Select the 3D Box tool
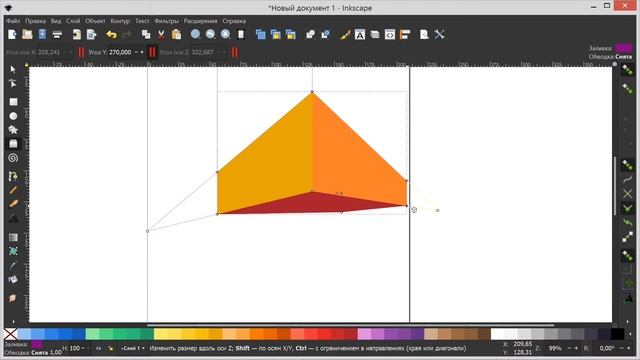This screenshot has width=640, height=360. [x=13, y=144]
